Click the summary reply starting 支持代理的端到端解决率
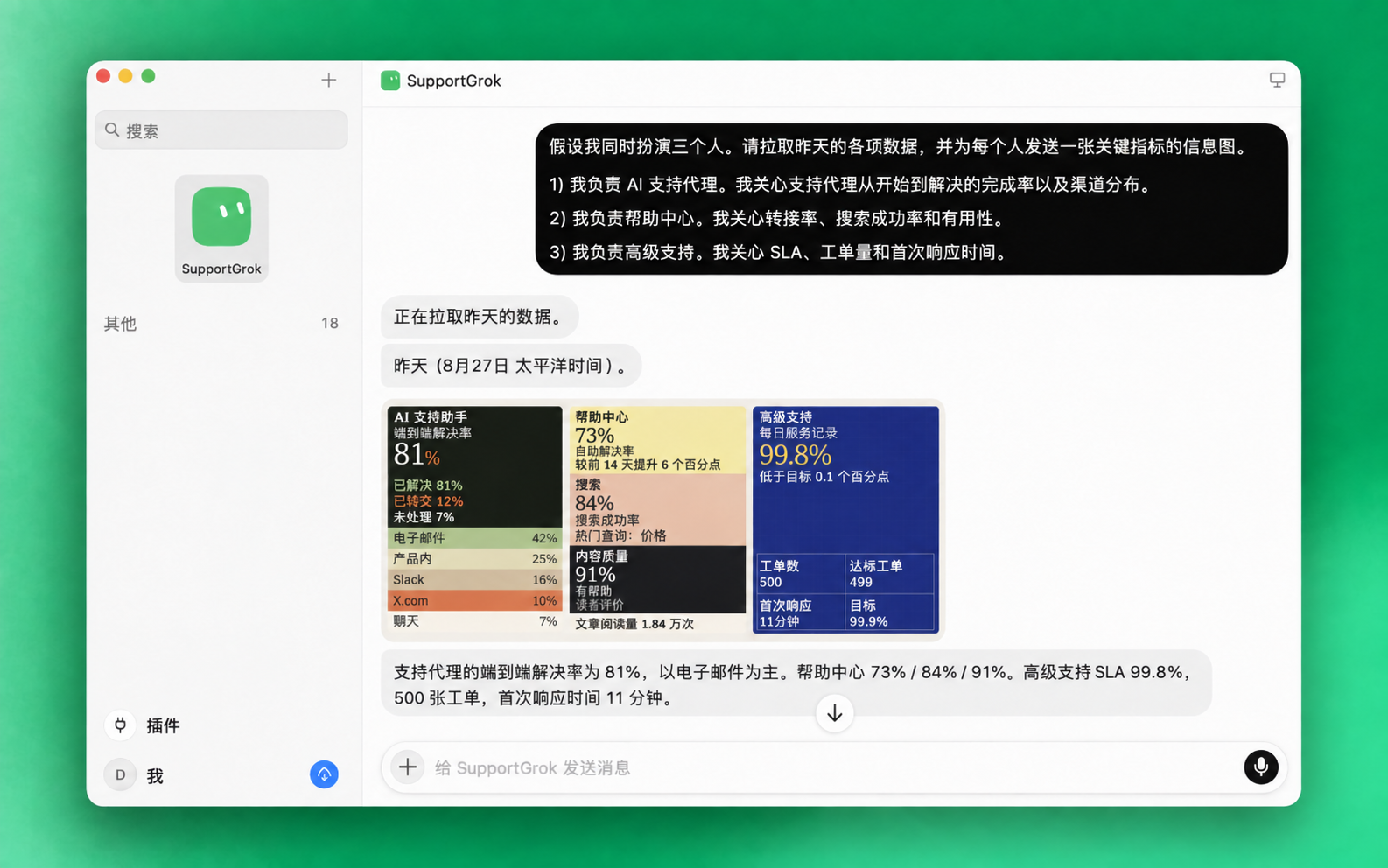The image size is (1388, 868). coord(796,683)
